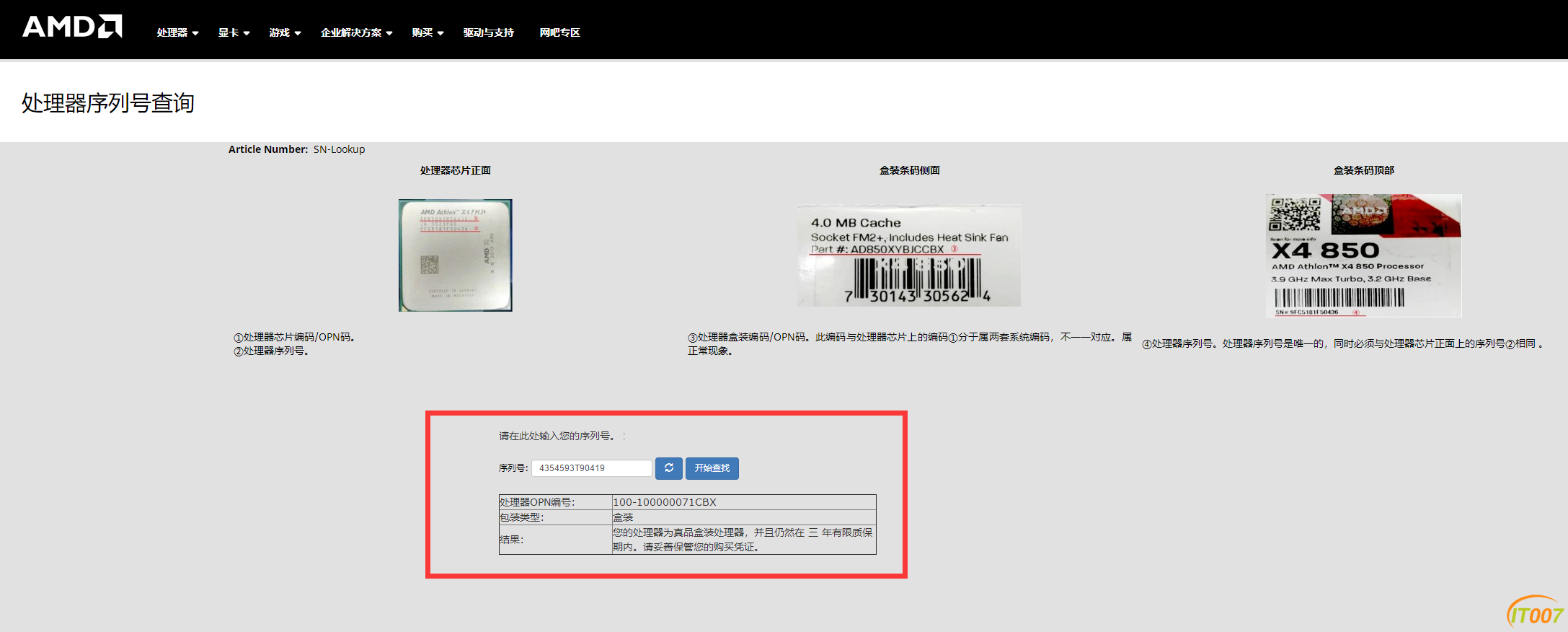Click the ④处理器序列号 description text
The image size is (1568, 632).
pos(1342,343)
